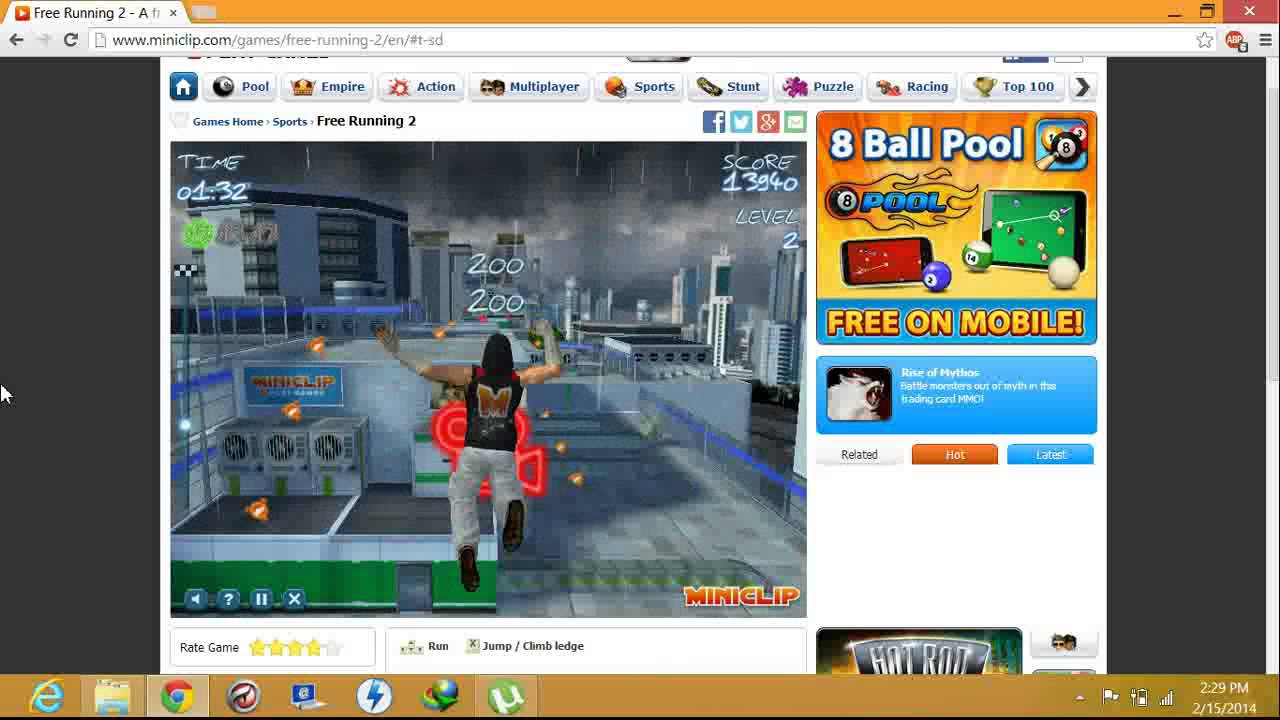Switch to the Hot tab
This screenshot has height=720, width=1280.
(x=955, y=455)
